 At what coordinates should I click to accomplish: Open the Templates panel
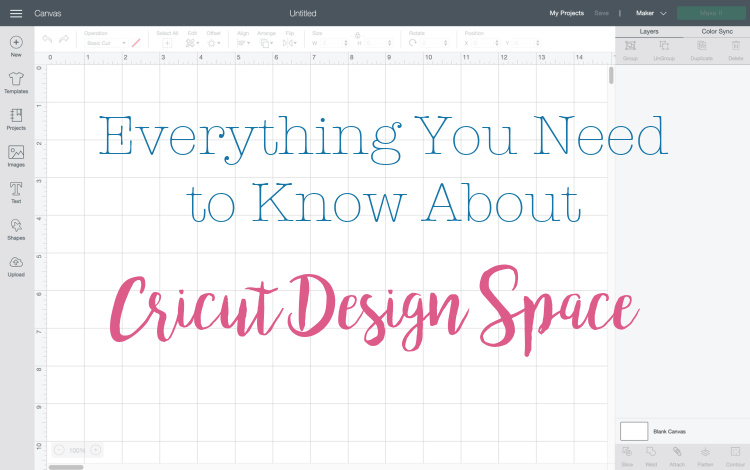click(16, 83)
